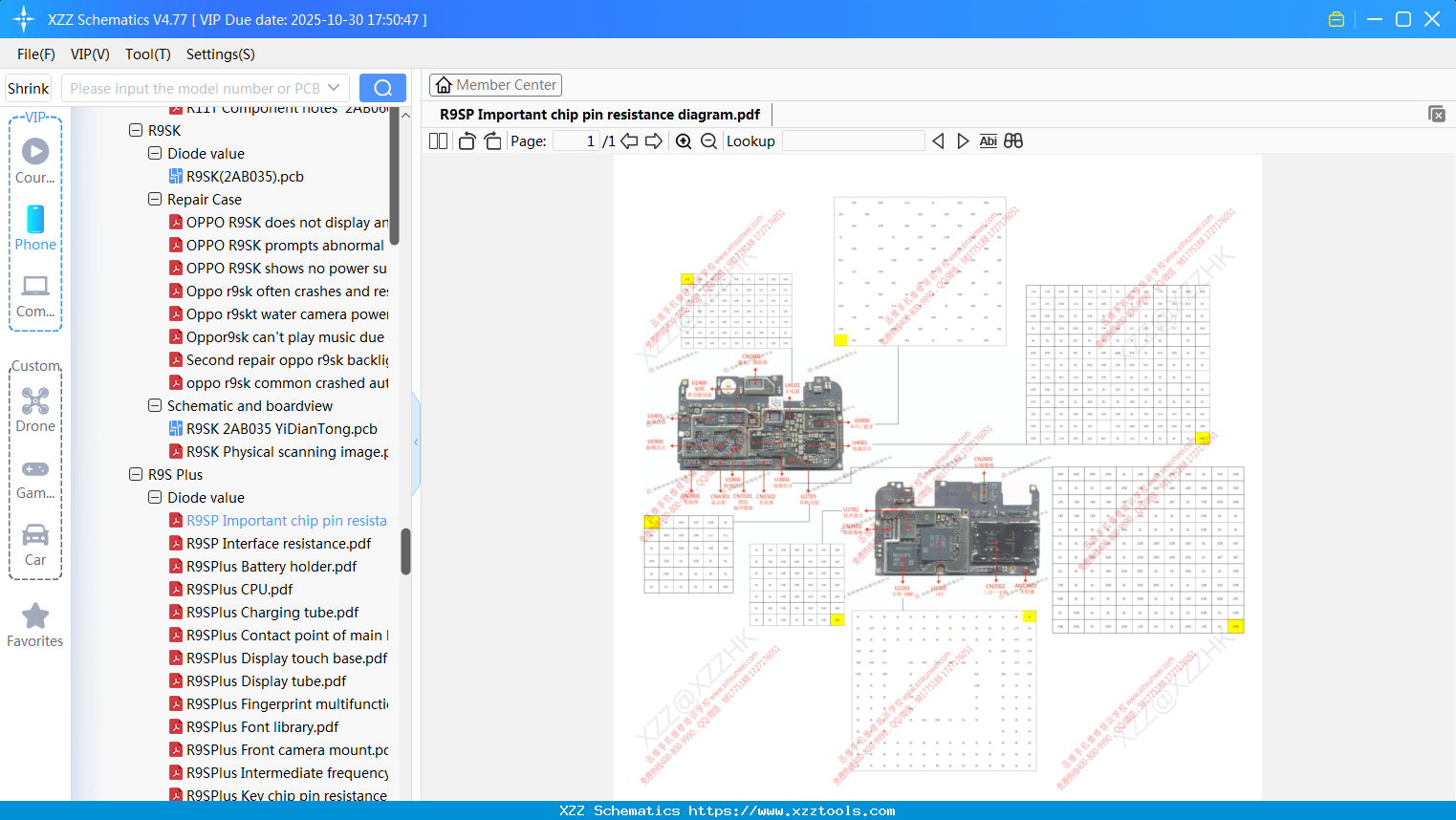The height and width of the screenshot is (820, 1456).
Task: Open R9SPlus Font library.pdf
Action: [x=254, y=726]
